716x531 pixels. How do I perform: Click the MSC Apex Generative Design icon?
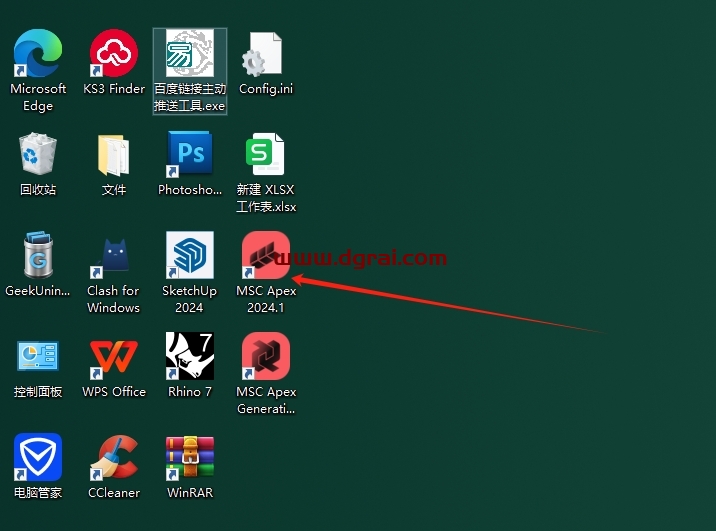265,356
